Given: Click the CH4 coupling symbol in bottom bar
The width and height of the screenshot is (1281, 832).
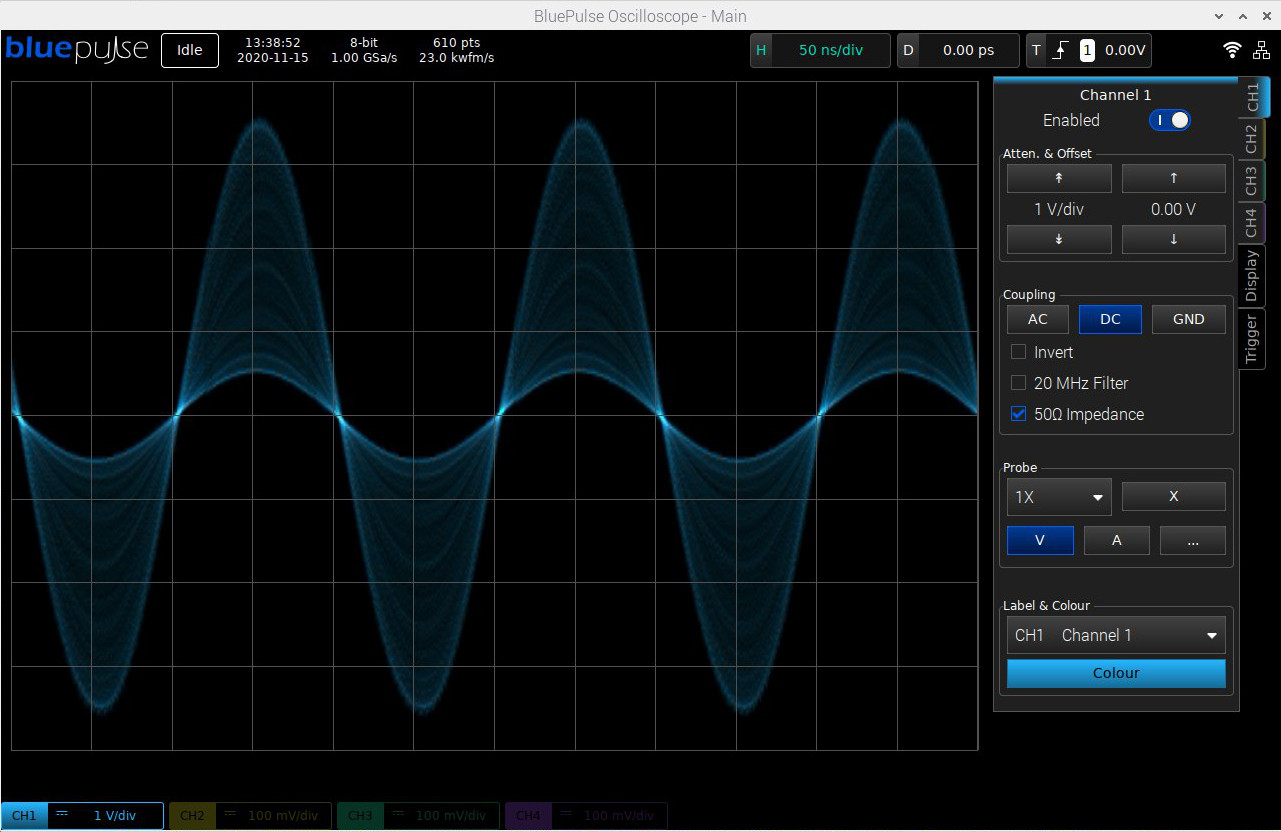Looking at the screenshot, I should [566, 814].
